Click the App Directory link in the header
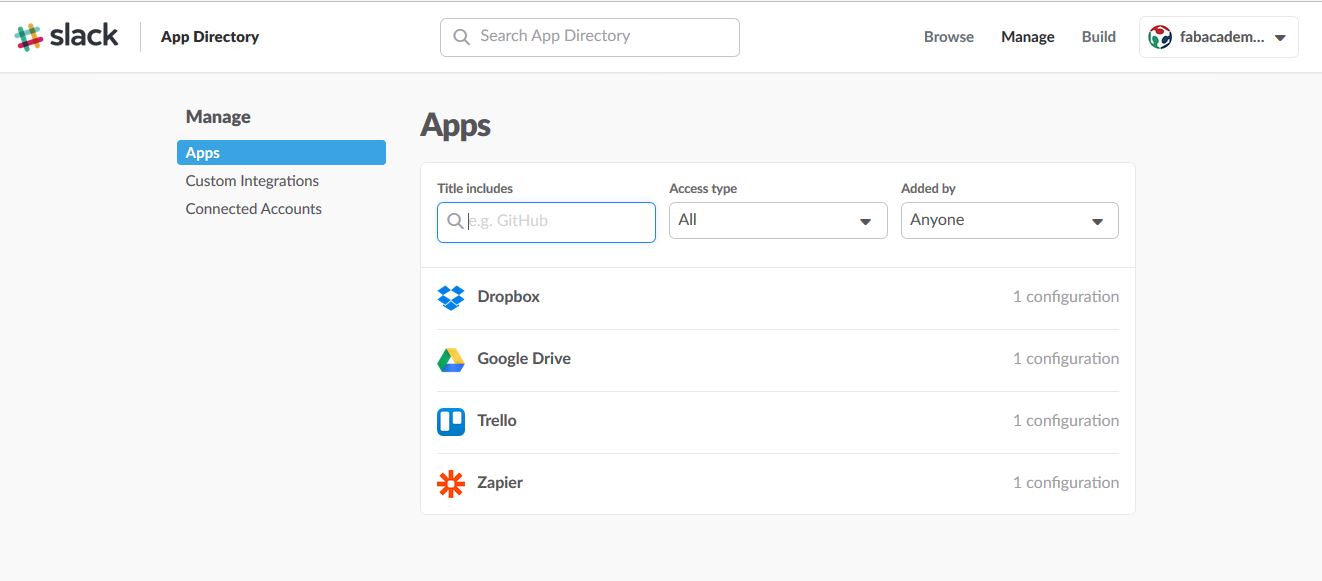The image size is (1322, 581). [210, 37]
